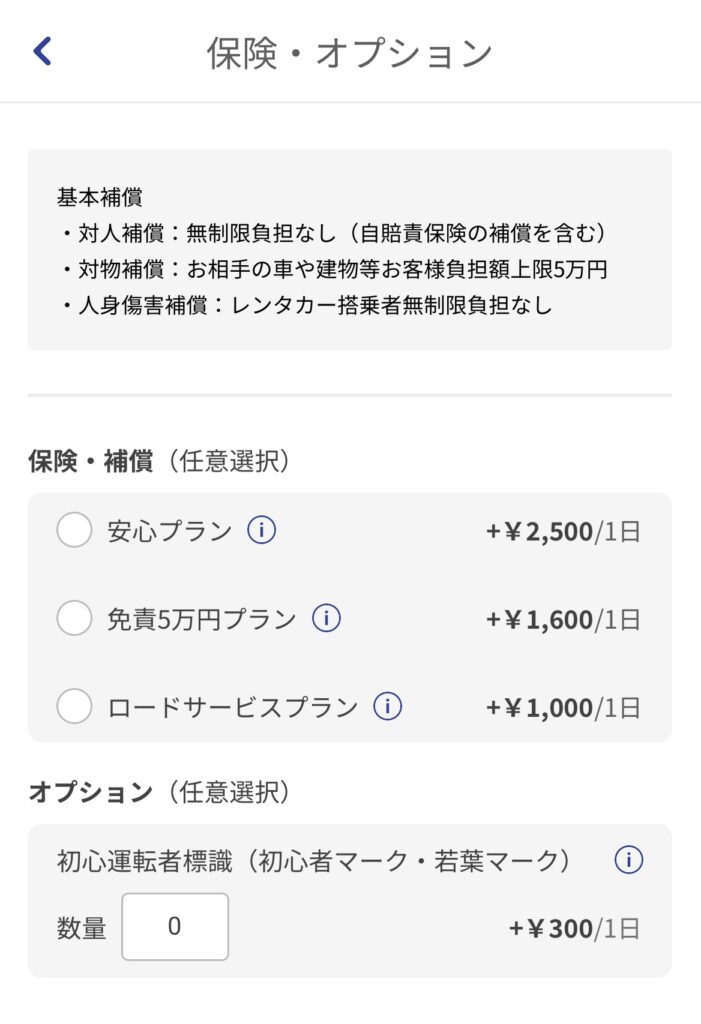This screenshot has width=701, height=1024.
Task: Click the オプション(任意選択) section heading
Action: [159, 792]
